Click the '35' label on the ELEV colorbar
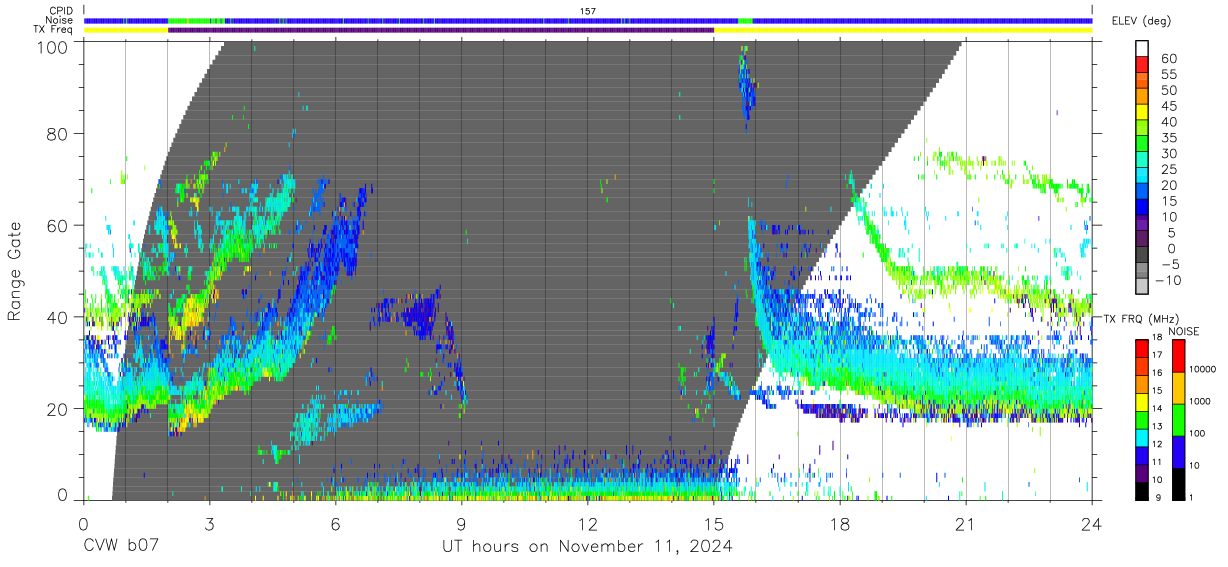 point(1167,138)
